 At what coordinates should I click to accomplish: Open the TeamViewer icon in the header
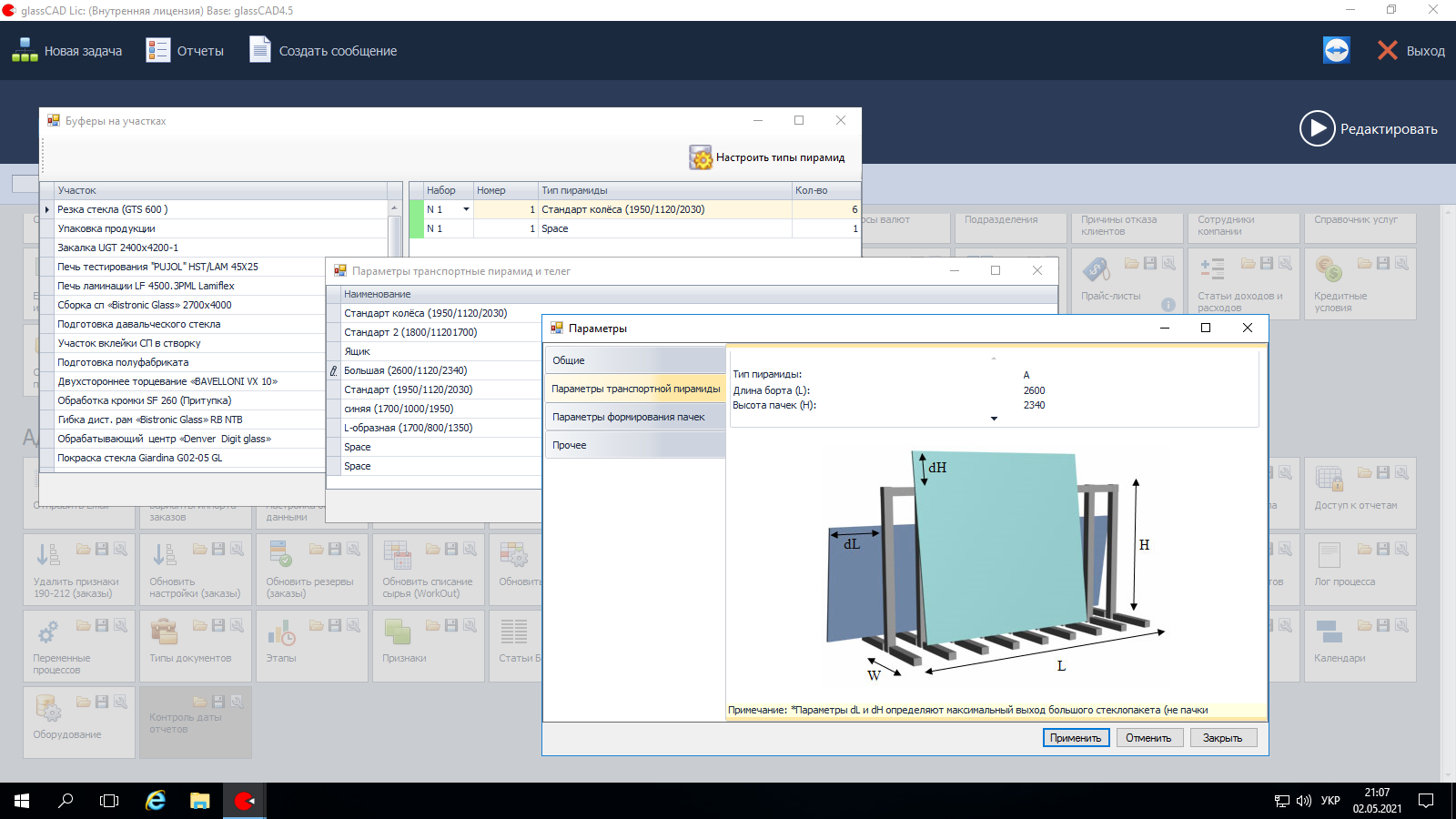[1337, 50]
